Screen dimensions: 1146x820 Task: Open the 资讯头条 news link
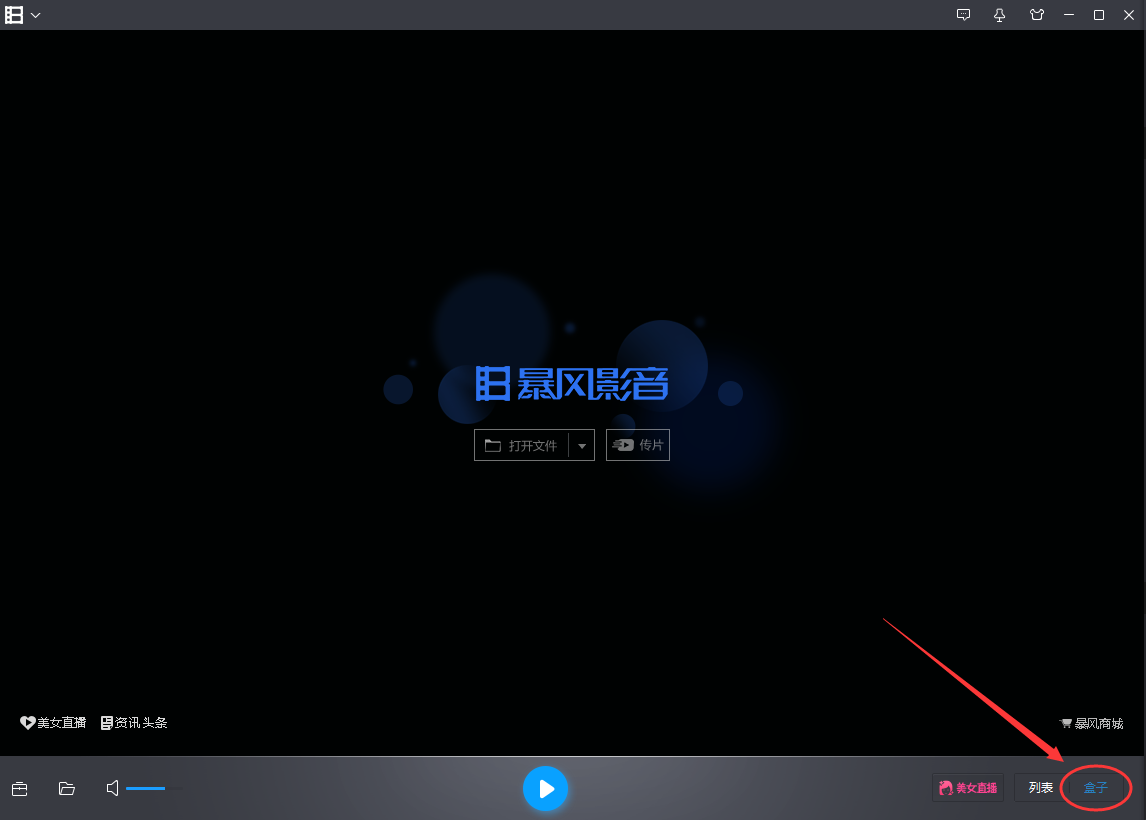[134, 723]
